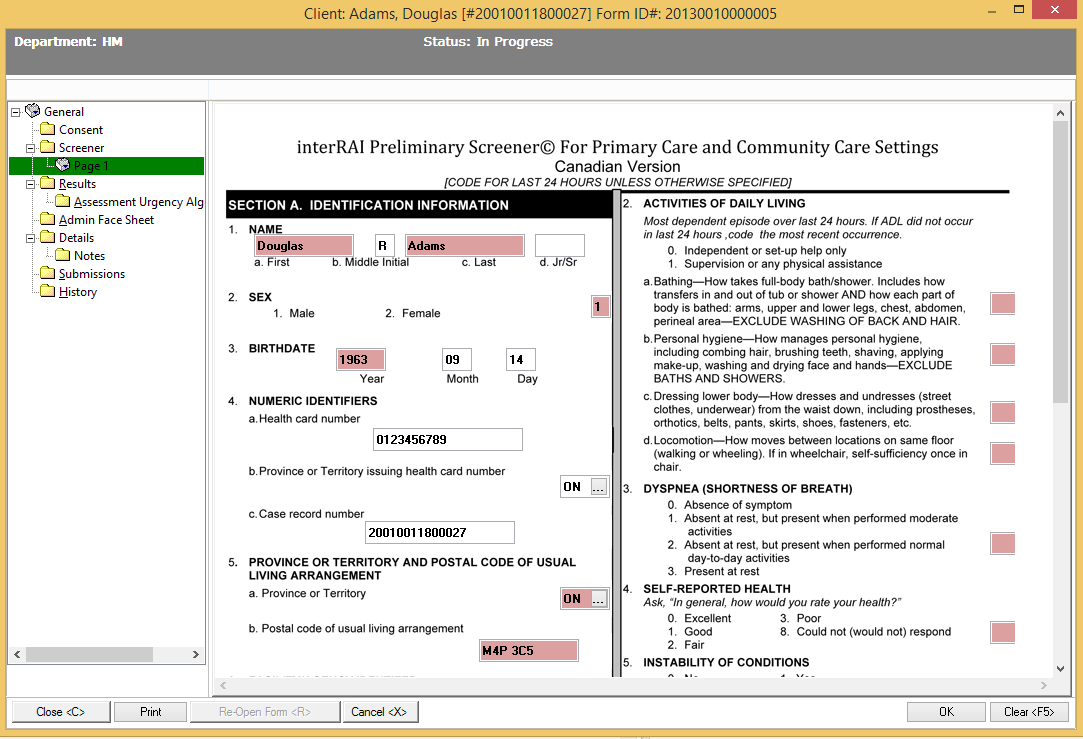
Task: Collapse the Results tree node
Action: tap(30, 184)
